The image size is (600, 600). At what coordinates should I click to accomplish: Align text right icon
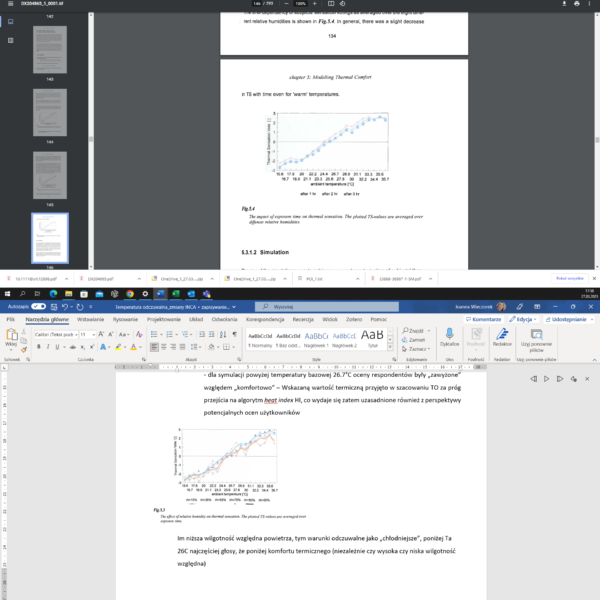point(173,347)
